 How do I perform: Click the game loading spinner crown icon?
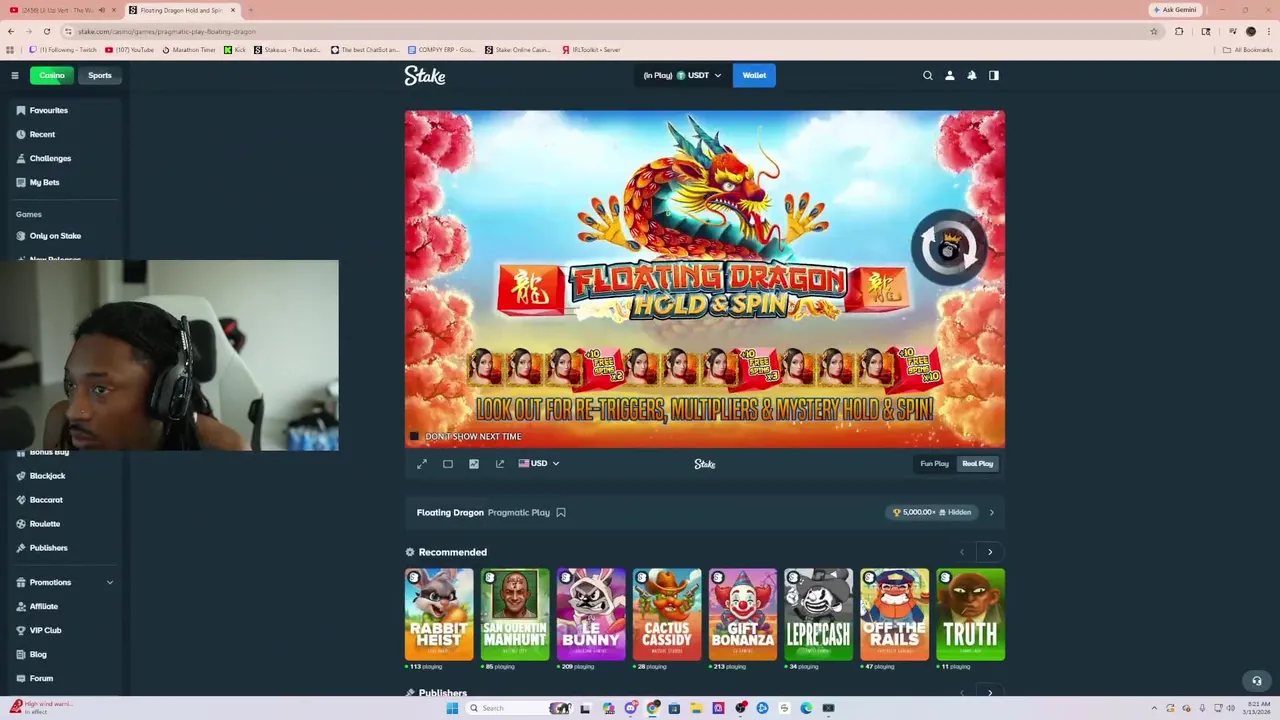coord(948,247)
